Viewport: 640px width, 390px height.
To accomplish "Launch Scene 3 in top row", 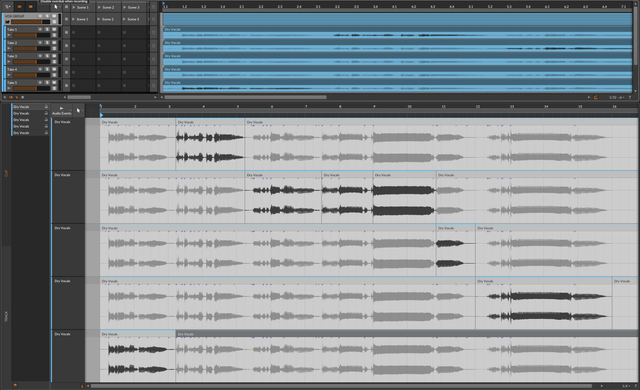I will pos(131,7).
